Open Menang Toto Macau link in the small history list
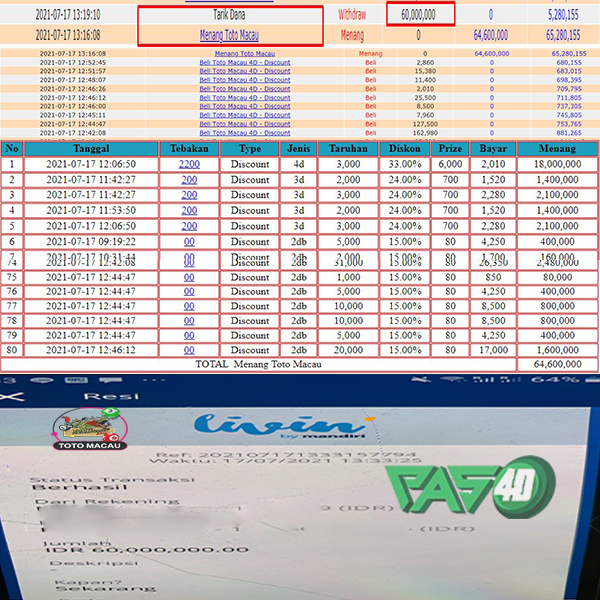This screenshot has width=600, height=600. [x=245, y=54]
